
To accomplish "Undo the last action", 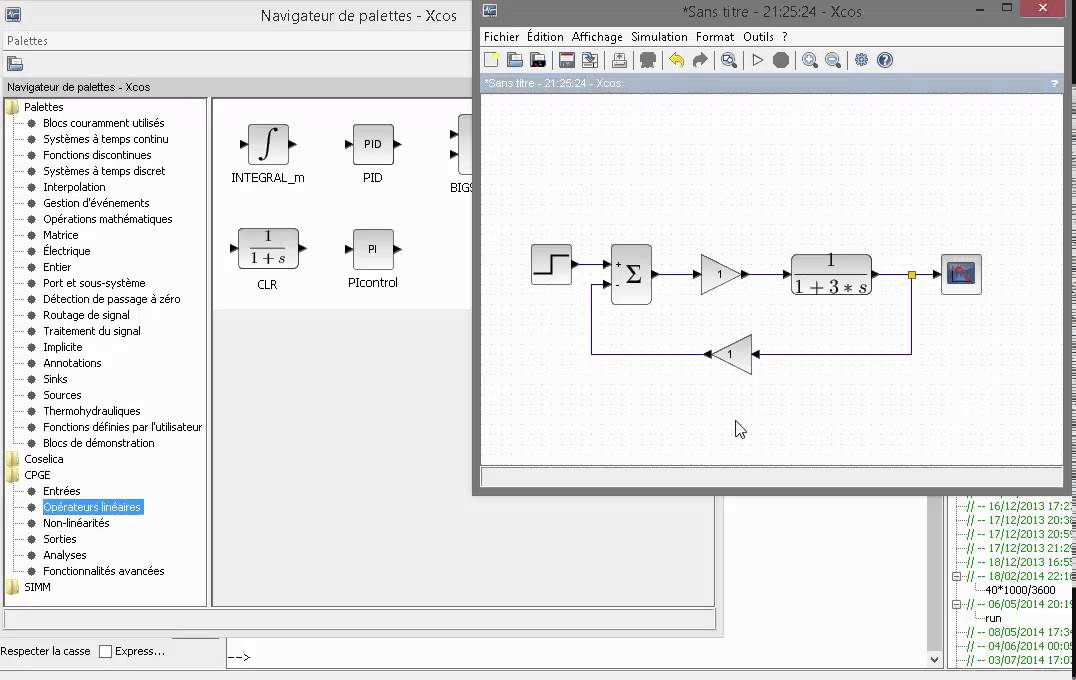I will pyautogui.click(x=677, y=60).
